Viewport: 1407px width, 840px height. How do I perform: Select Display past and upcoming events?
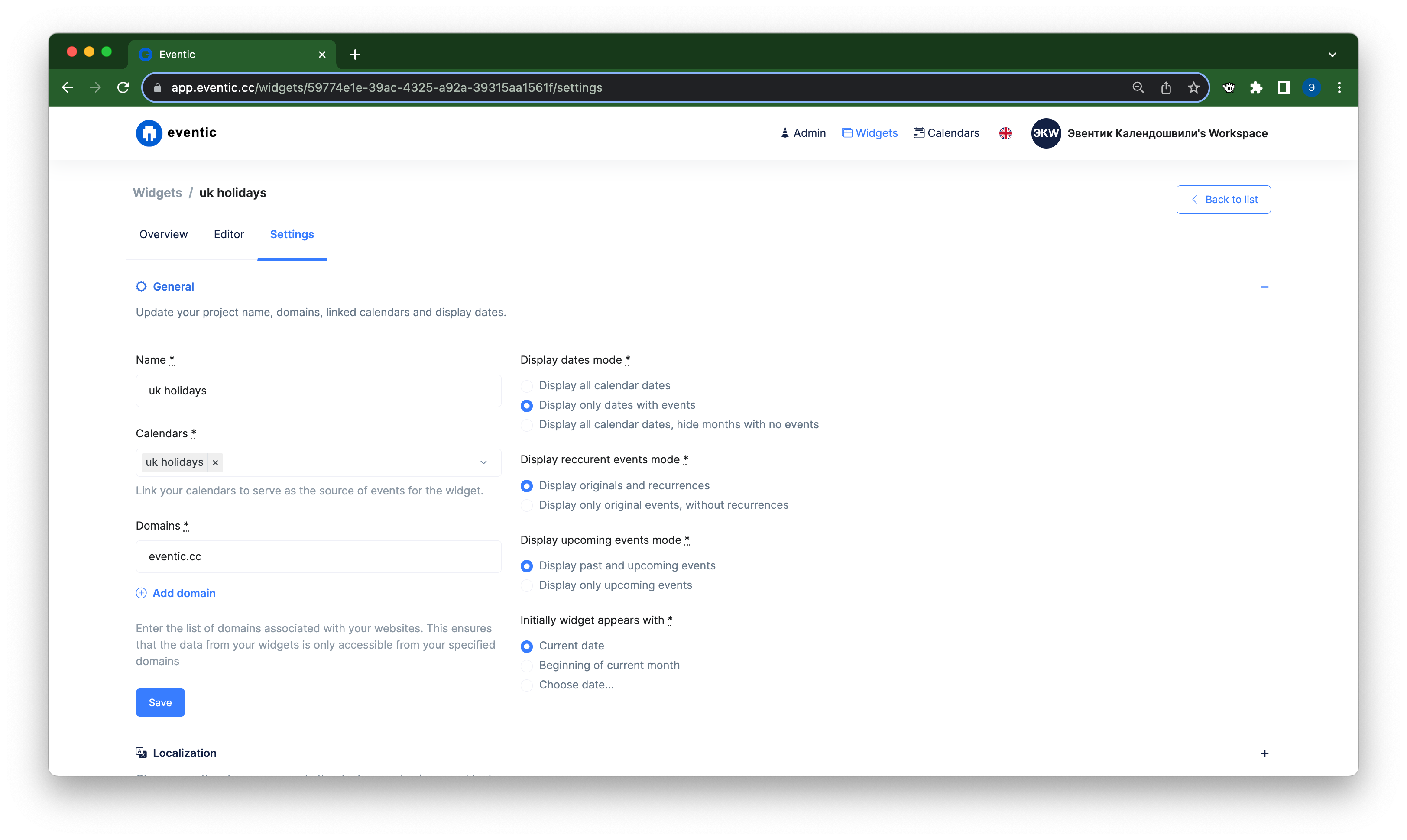click(527, 566)
